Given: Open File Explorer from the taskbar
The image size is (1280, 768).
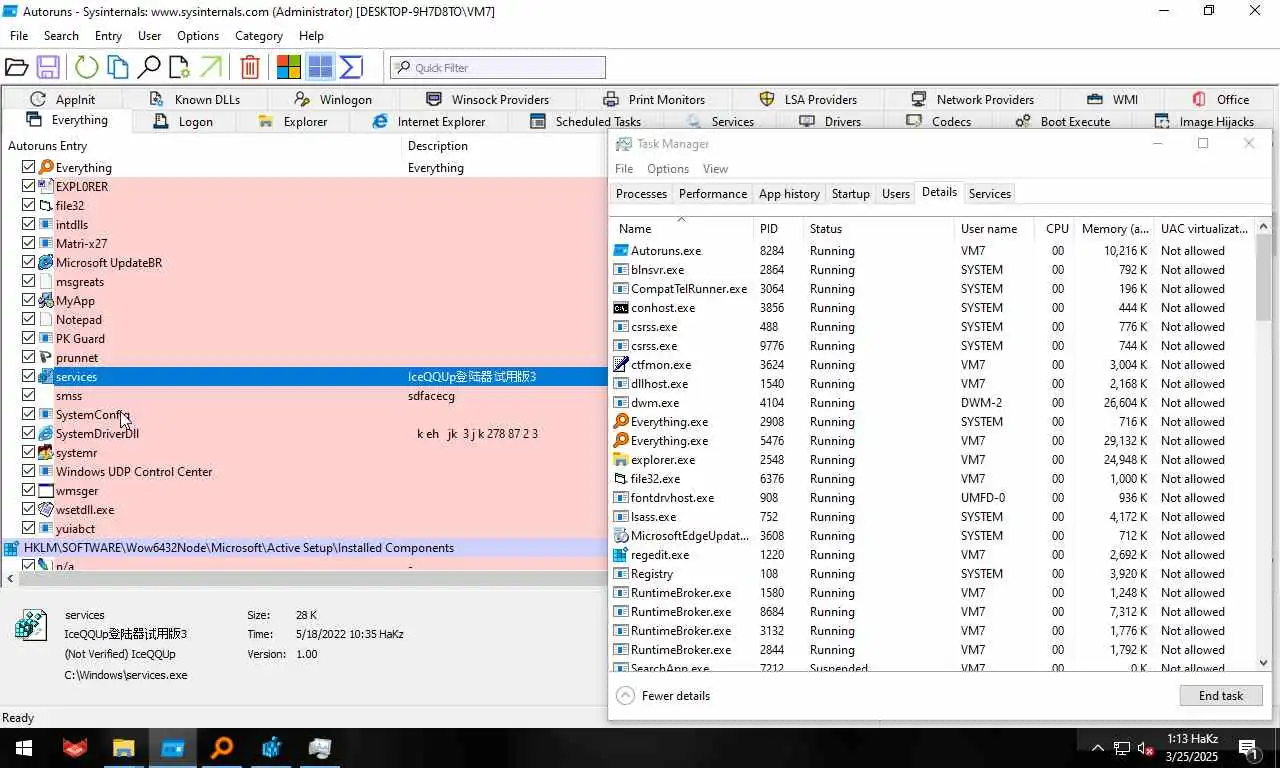Looking at the screenshot, I should point(123,748).
